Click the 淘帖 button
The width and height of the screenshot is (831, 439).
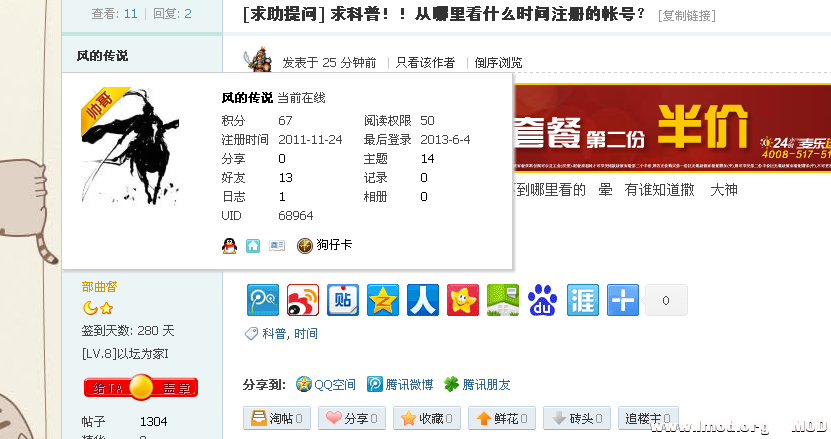pos(277,418)
